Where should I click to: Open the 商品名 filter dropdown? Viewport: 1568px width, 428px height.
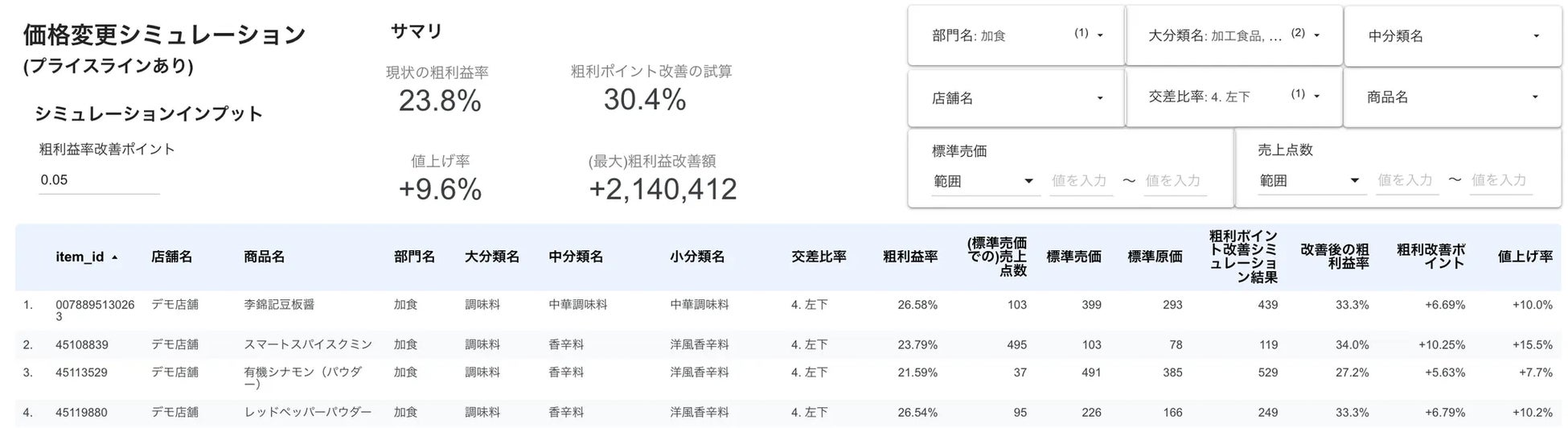[x=1452, y=97]
